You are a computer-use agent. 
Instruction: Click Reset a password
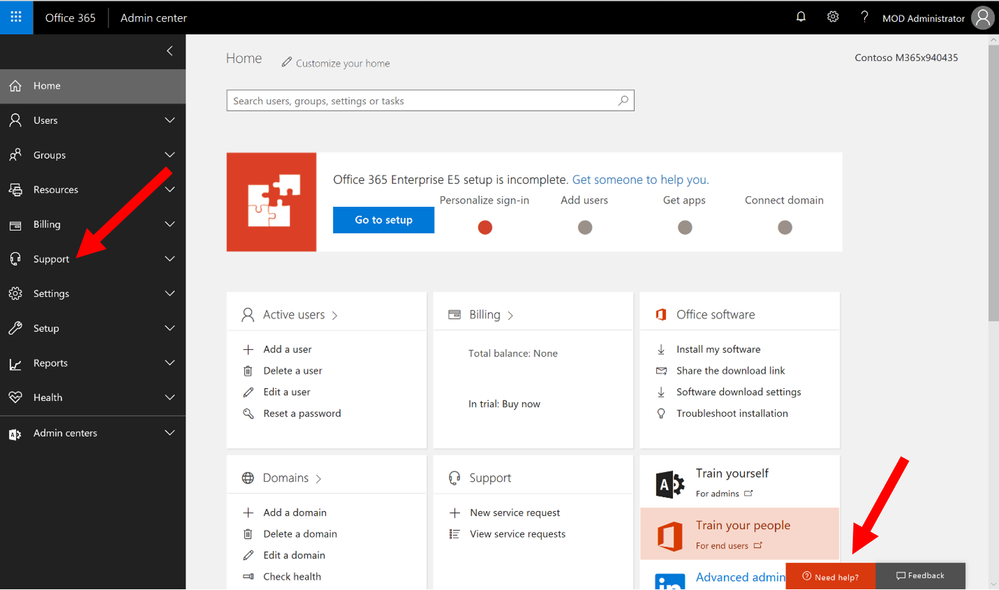pos(302,414)
